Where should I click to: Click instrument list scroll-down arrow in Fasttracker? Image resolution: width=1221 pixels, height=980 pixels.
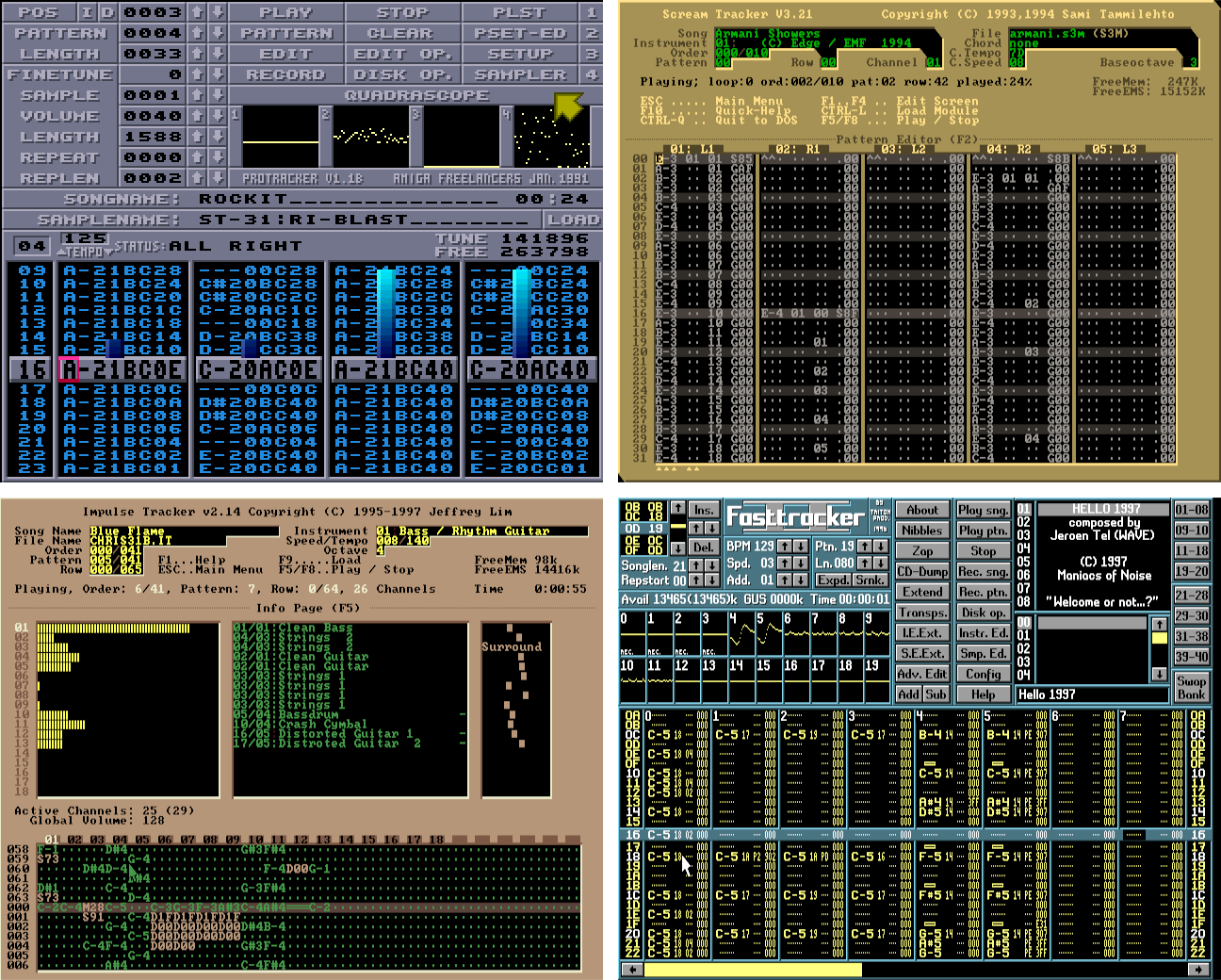point(1160,674)
